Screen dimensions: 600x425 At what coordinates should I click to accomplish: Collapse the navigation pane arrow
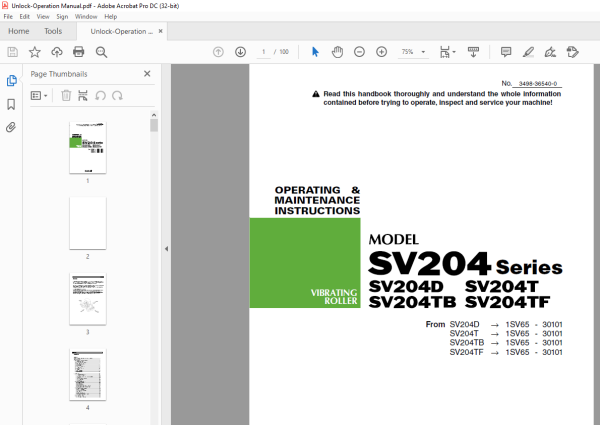166,249
